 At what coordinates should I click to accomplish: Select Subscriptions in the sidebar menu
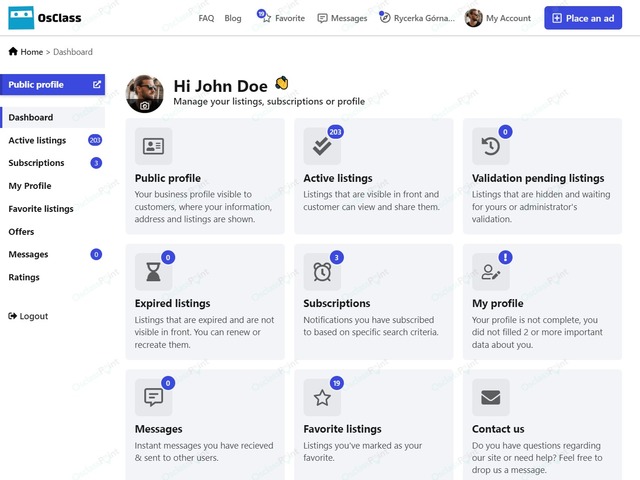coord(36,163)
